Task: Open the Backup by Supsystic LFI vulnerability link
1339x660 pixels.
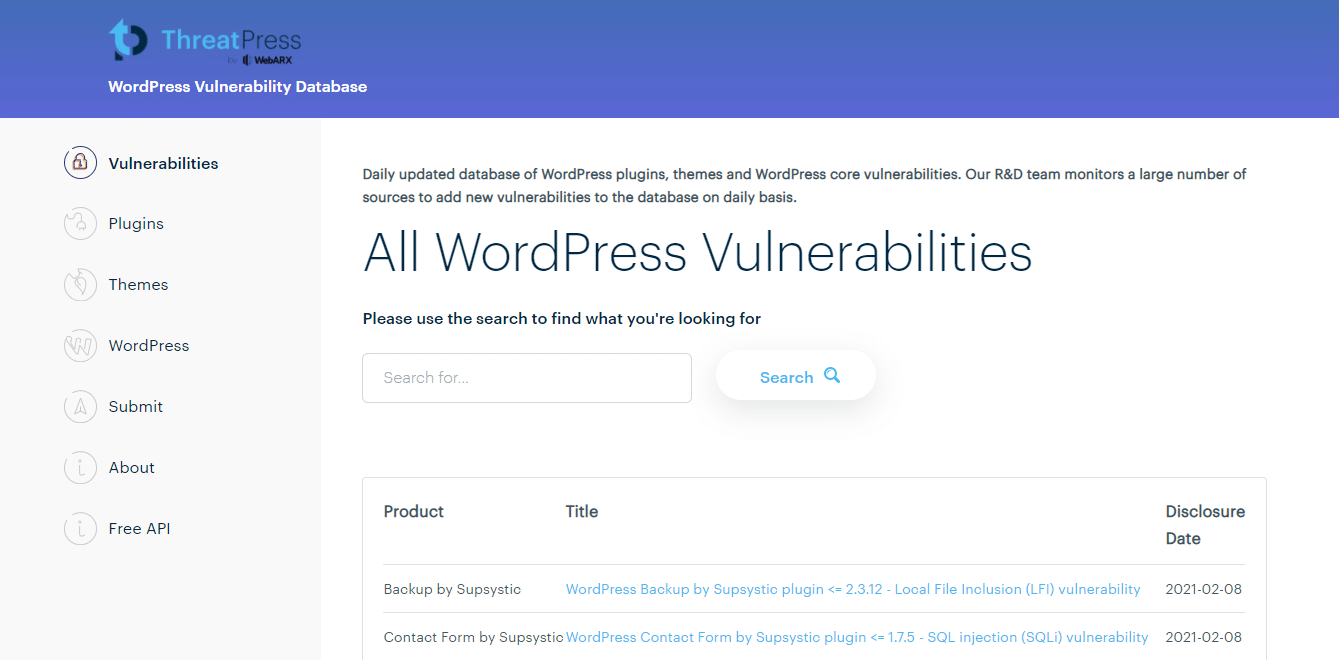Action: (x=853, y=589)
